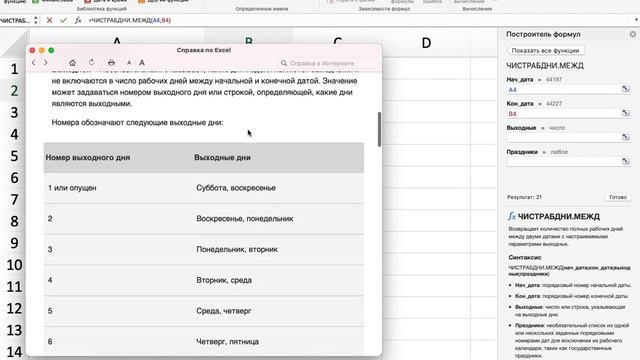Select column C header
640x360 pixels.
338,38
